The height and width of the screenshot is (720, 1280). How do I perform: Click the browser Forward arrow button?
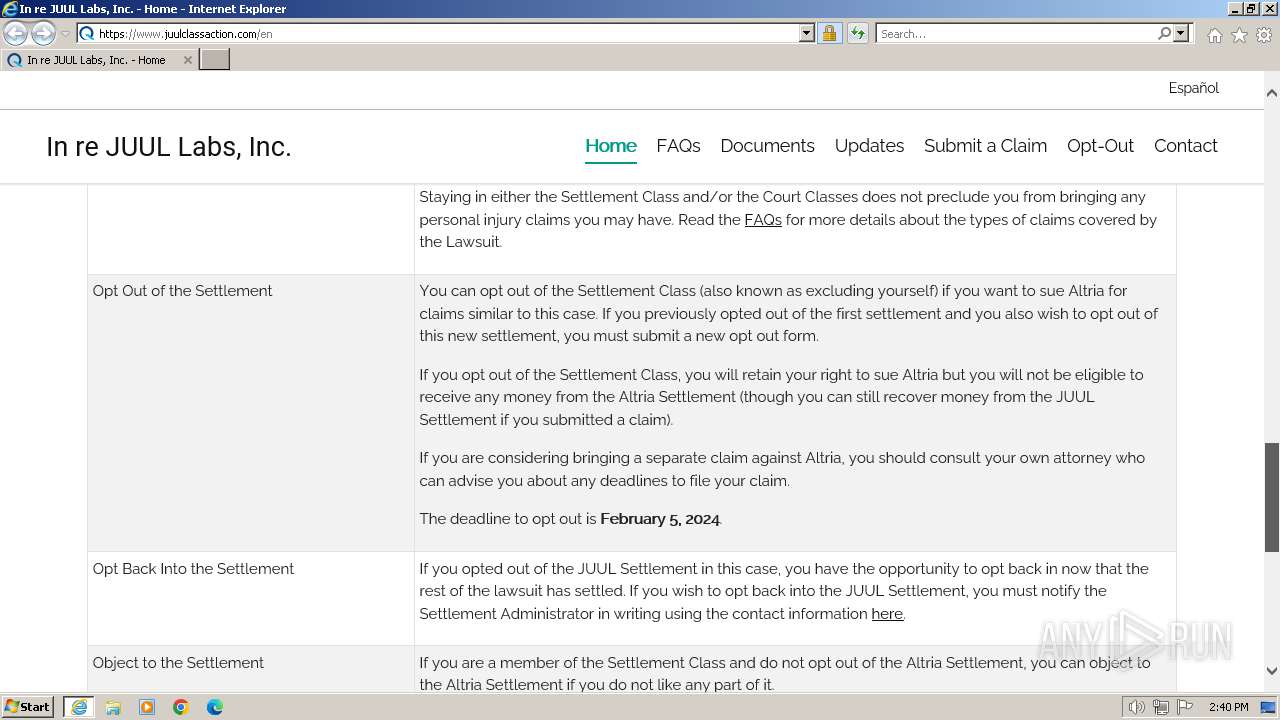pyautogui.click(x=43, y=34)
